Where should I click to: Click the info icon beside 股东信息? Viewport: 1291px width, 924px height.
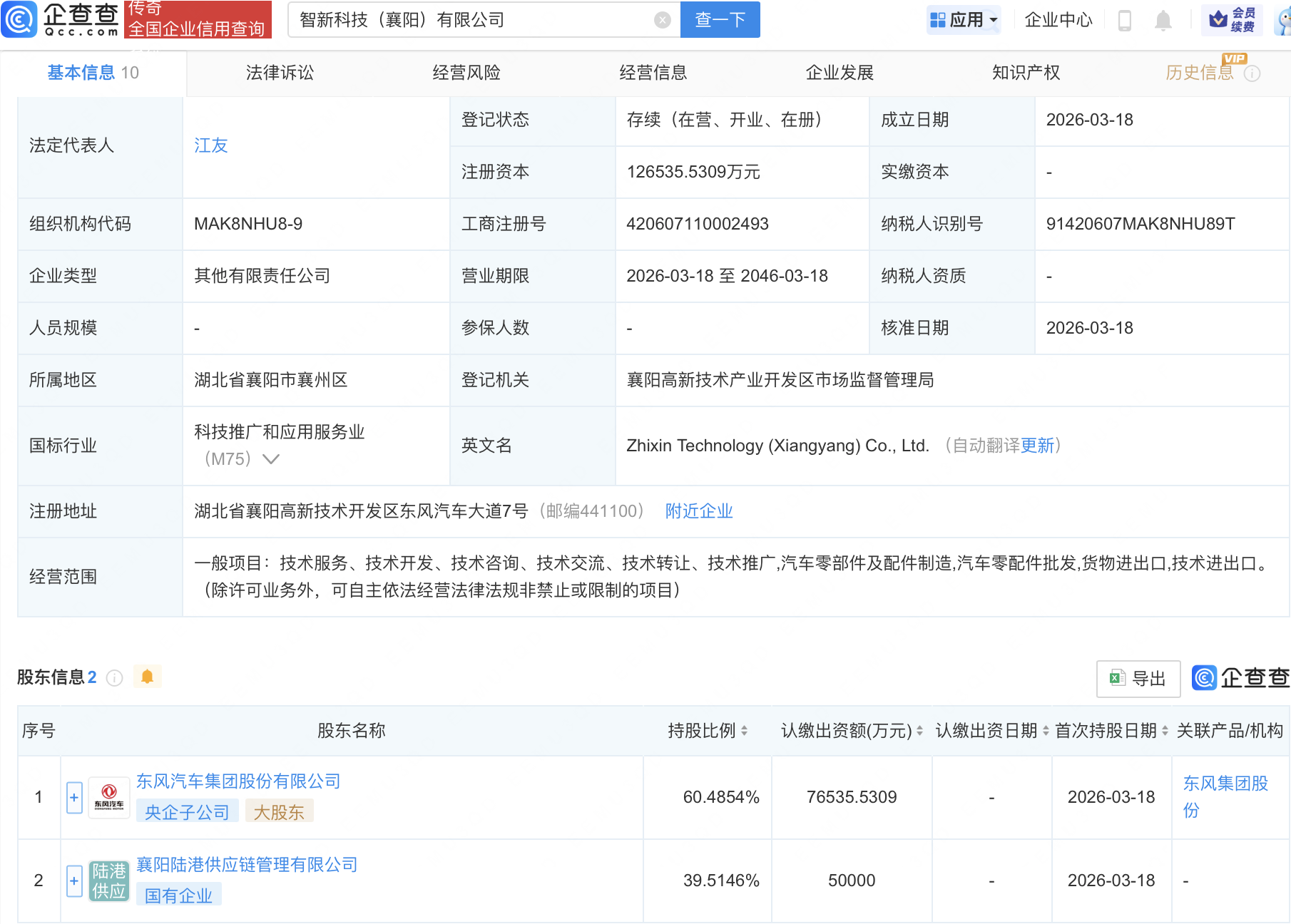point(114,678)
